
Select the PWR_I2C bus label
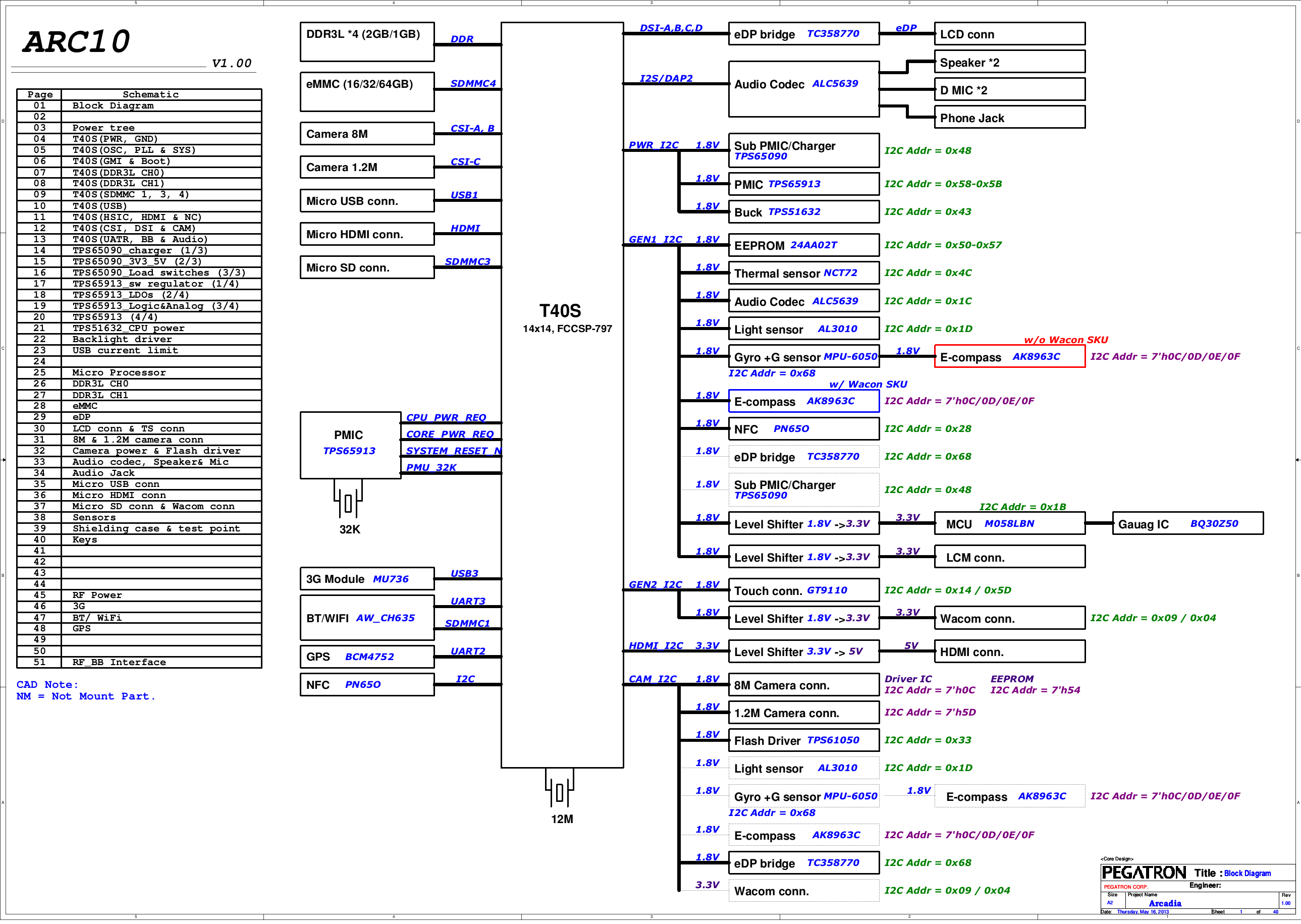tap(653, 145)
